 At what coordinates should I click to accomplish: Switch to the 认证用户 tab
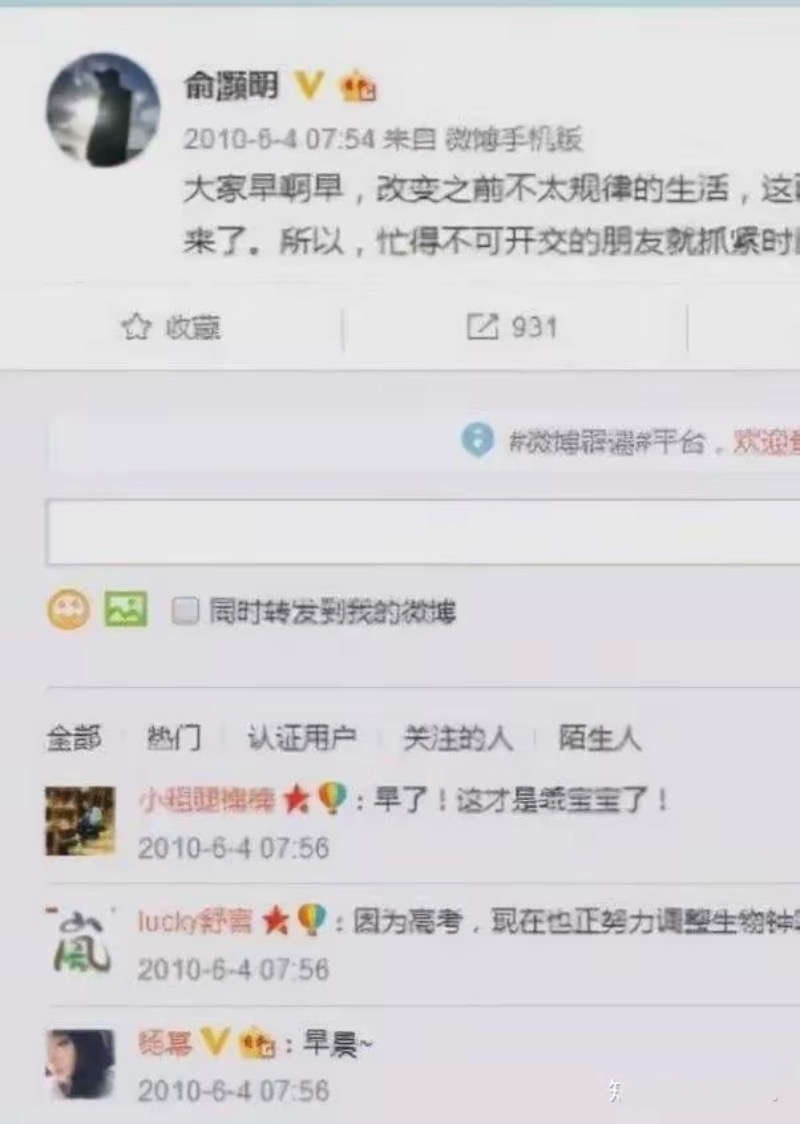(x=302, y=738)
